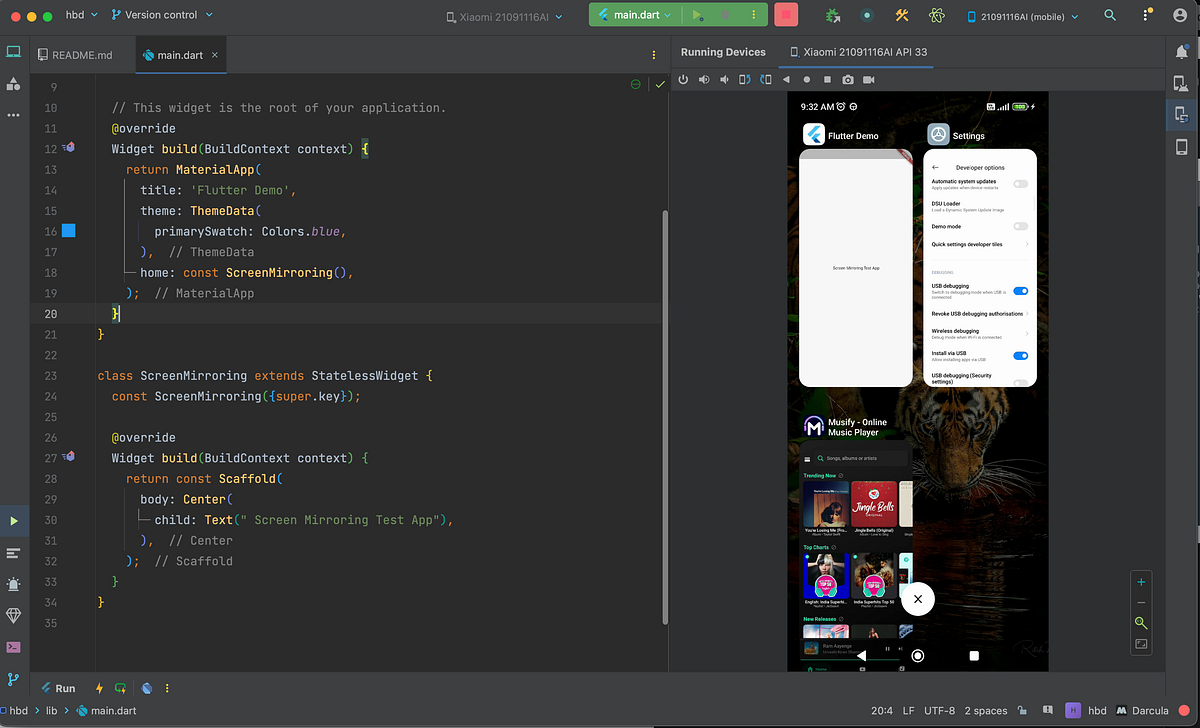Capture a screenshot of the mirrored device
The width and height of the screenshot is (1200, 728).
(x=849, y=79)
